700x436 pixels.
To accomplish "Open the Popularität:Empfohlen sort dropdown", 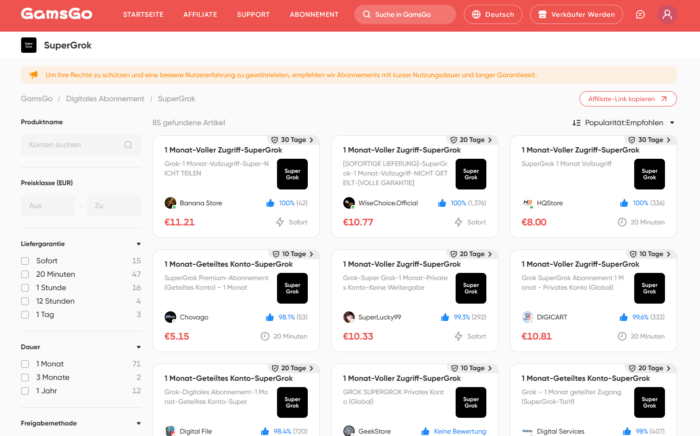I will [x=623, y=123].
